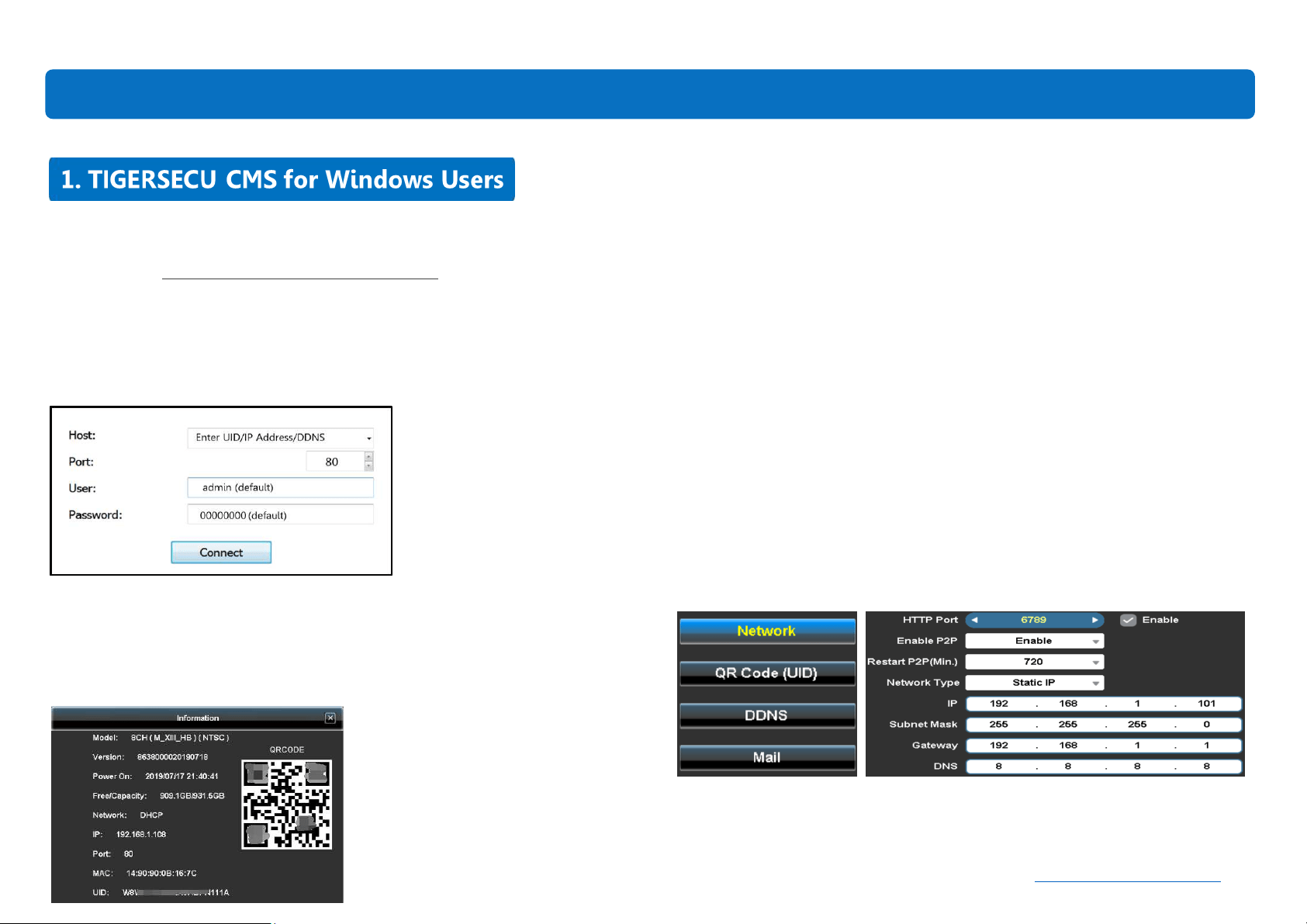Image resolution: width=1307 pixels, height=924 pixels.
Task: Select the MAC: 14:90:90:0B:16:7C row
Action: pos(144,874)
